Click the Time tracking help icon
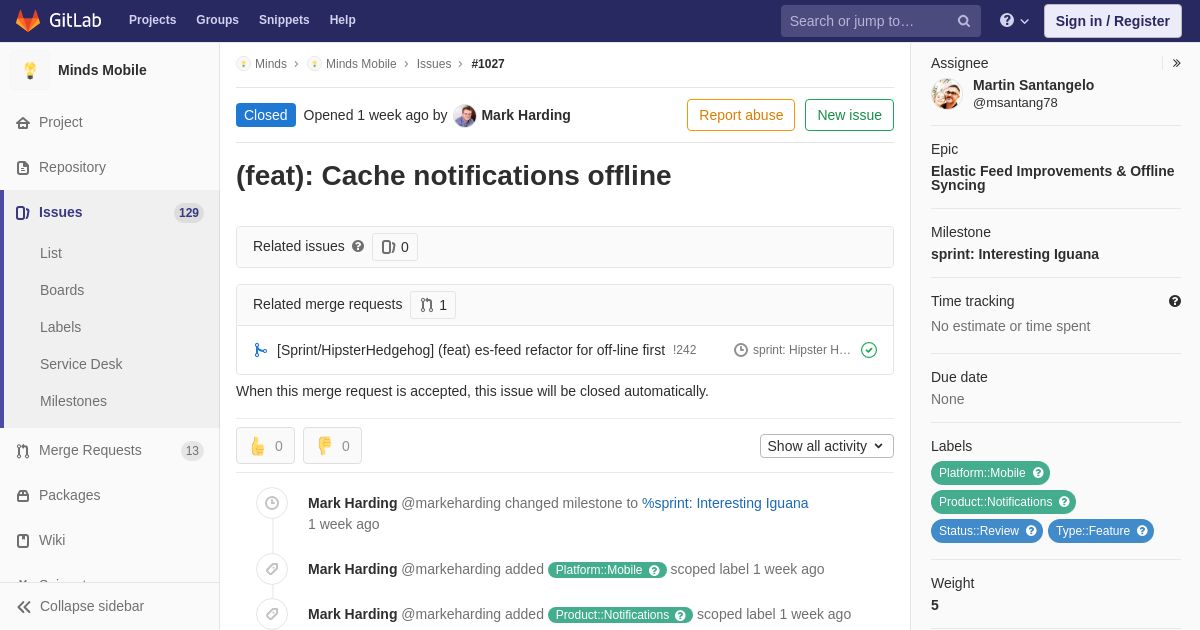Viewport: 1200px width, 630px height. tap(1175, 301)
